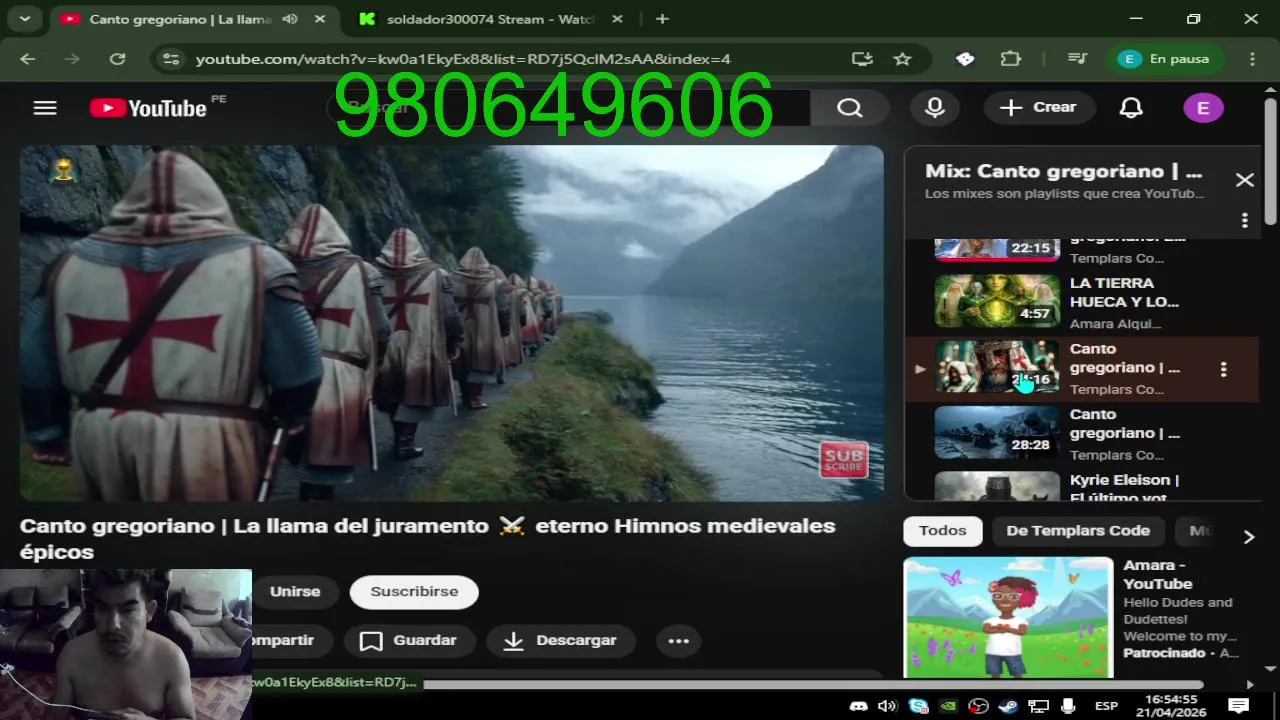This screenshot has width=1280, height=720.
Task: Click the page vertical scrollbar
Action: click(1270, 160)
